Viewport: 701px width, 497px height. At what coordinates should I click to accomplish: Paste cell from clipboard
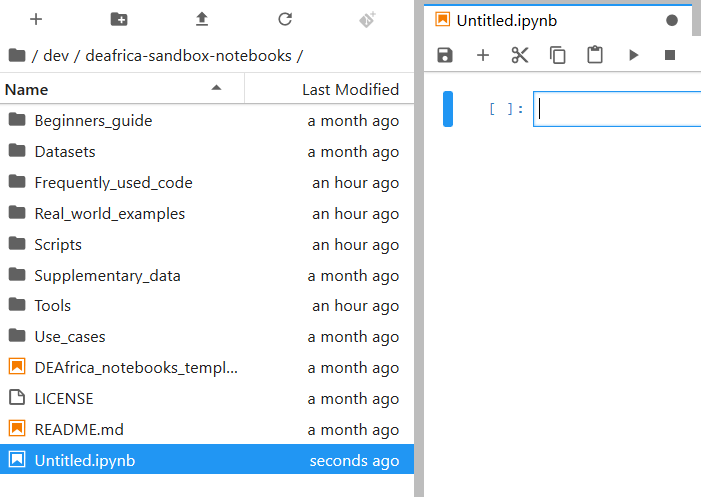tap(595, 55)
